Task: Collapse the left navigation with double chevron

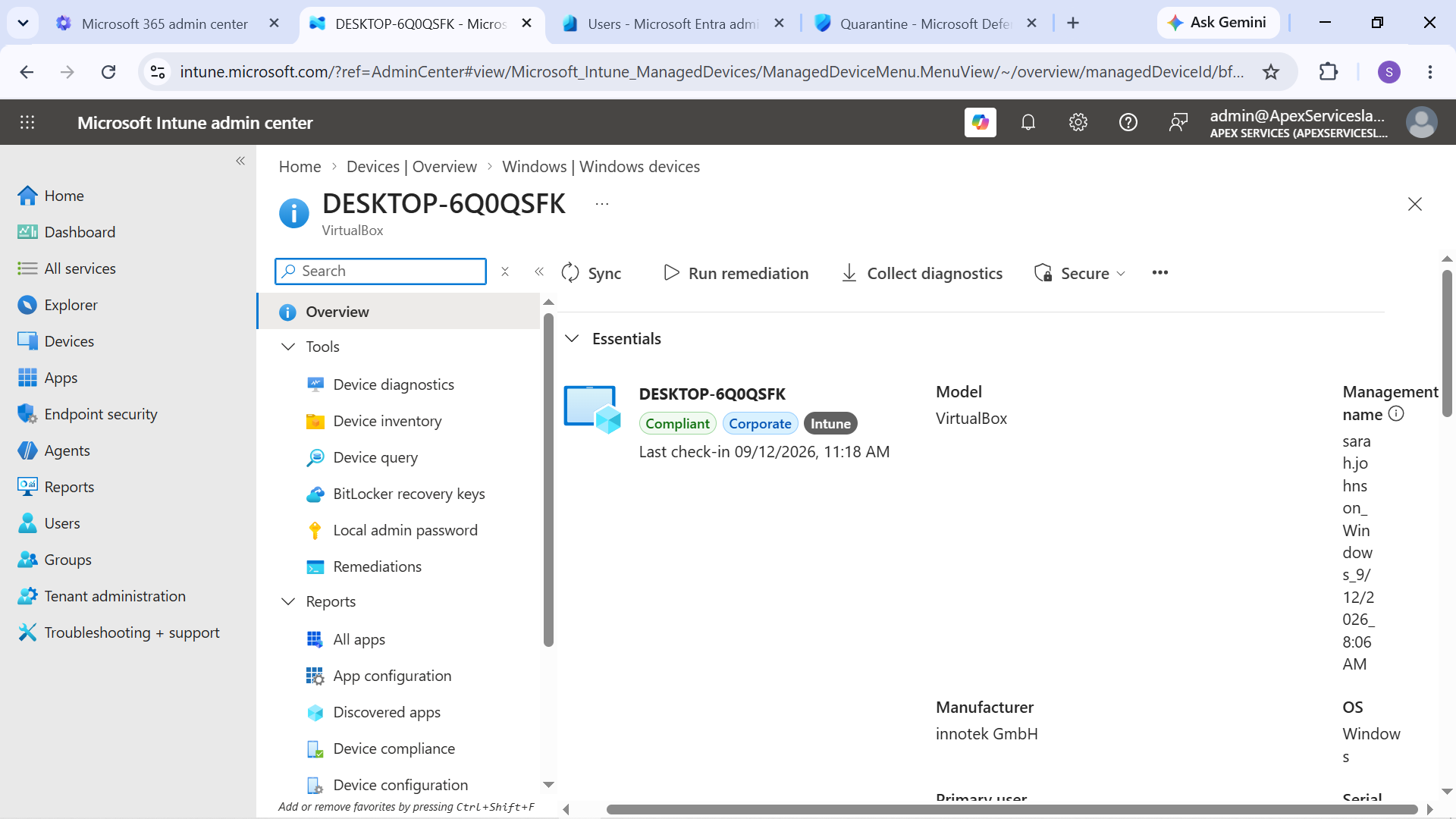Action: (x=240, y=161)
